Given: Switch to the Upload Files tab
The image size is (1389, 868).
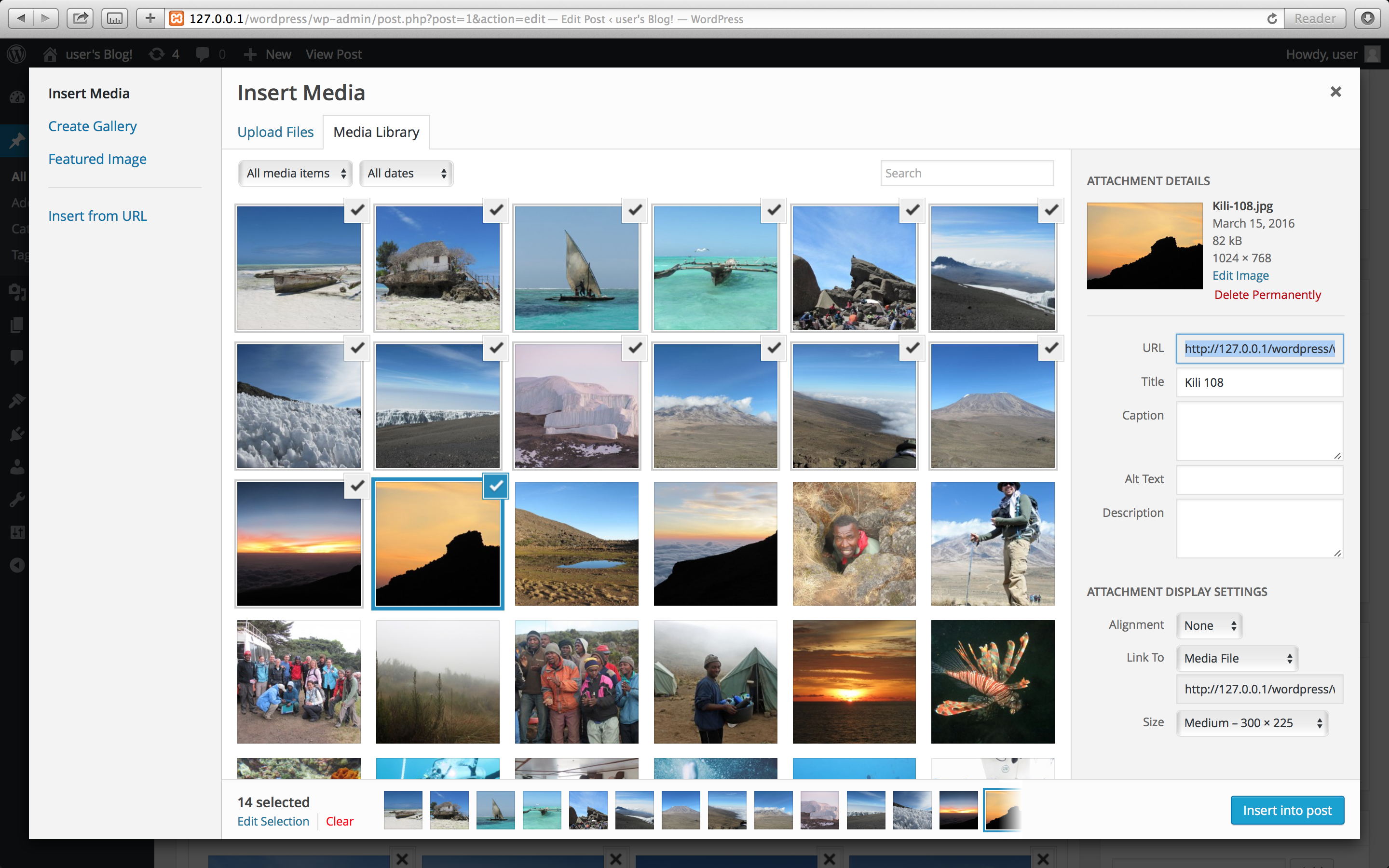Looking at the screenshot, I should pos(275,132).
